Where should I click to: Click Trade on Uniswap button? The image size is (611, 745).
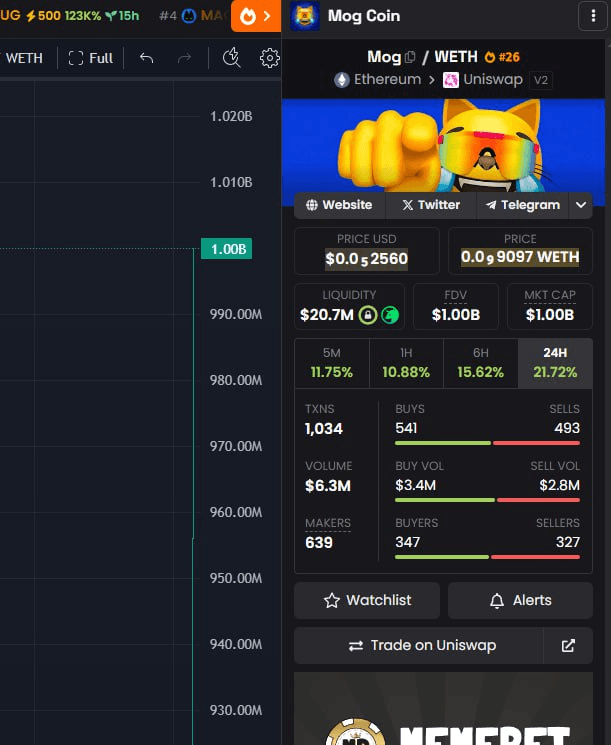[419, 645]
